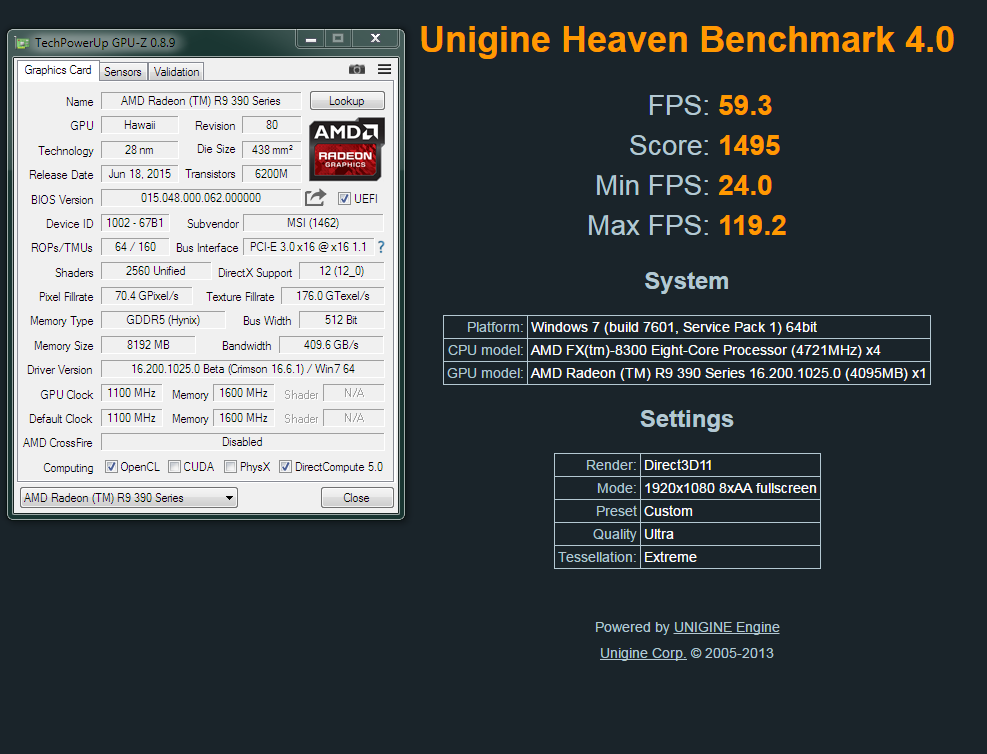Click the GPU-Z Close button
Viewport: 987px width, 754px height.
(357, 498)
